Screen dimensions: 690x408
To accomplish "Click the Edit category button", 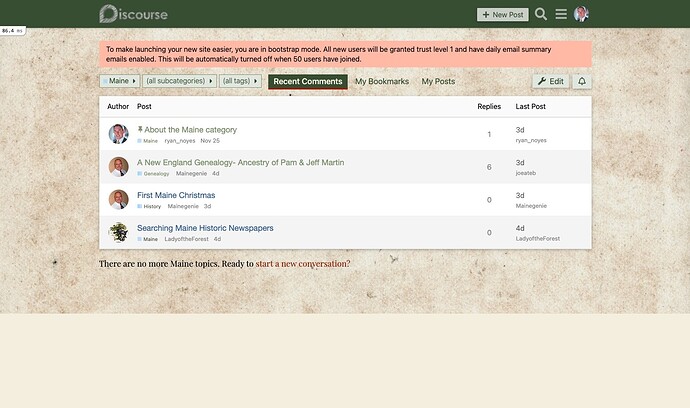I will tap(551, 81).
